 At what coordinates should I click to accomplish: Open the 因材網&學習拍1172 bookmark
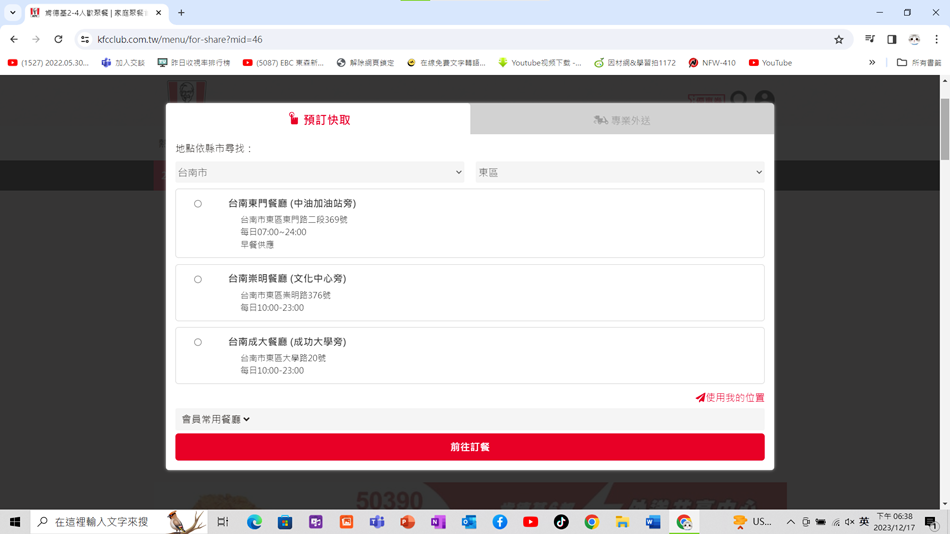[635, 62]
